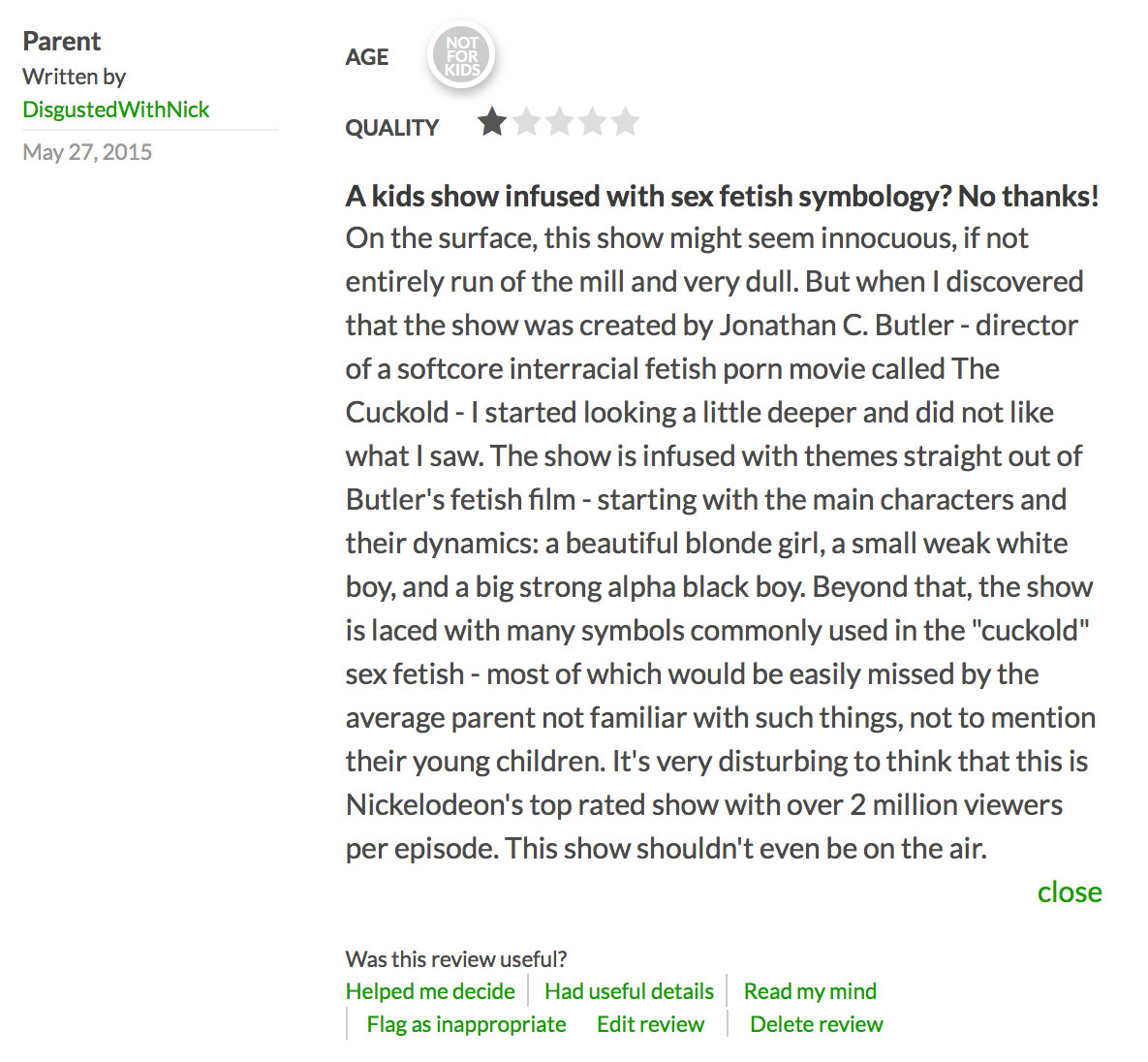Viewport: 1148px width, 1062px height.
Task: Choose the Read my mind option
Action: (x=810, y=991)
